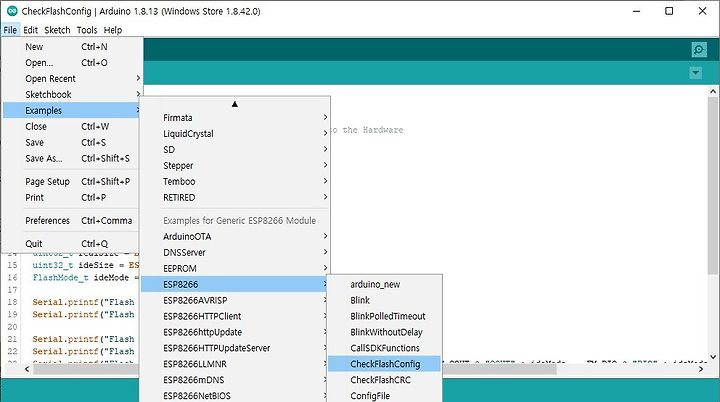Minimize the Arduino IDE window
The width and height of the screenshot is (720, 402).
[636, 11]
